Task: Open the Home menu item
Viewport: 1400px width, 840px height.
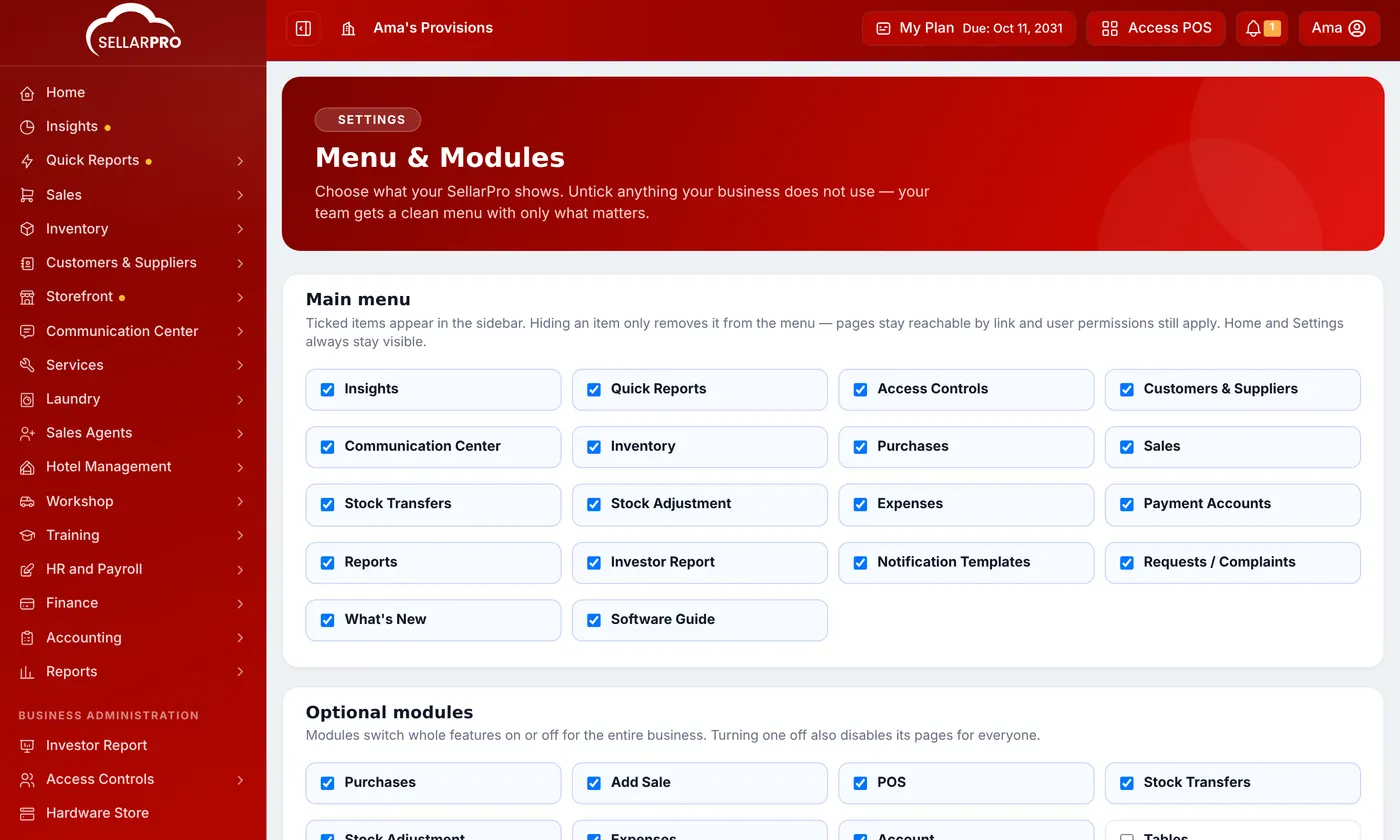Action: pyautogui.click(x=133, y=93)
